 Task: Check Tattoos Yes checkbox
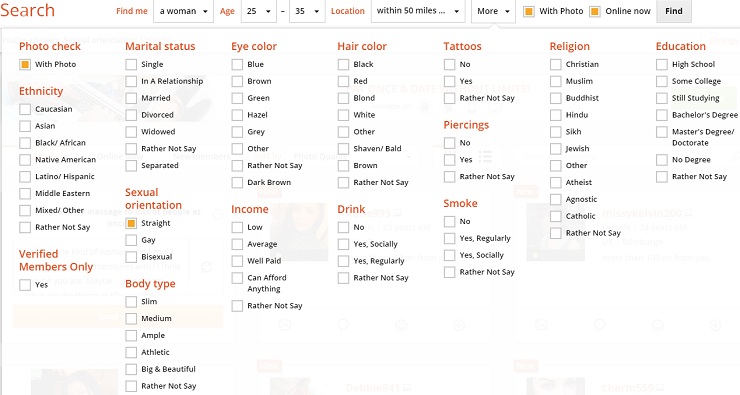[450, 81]
